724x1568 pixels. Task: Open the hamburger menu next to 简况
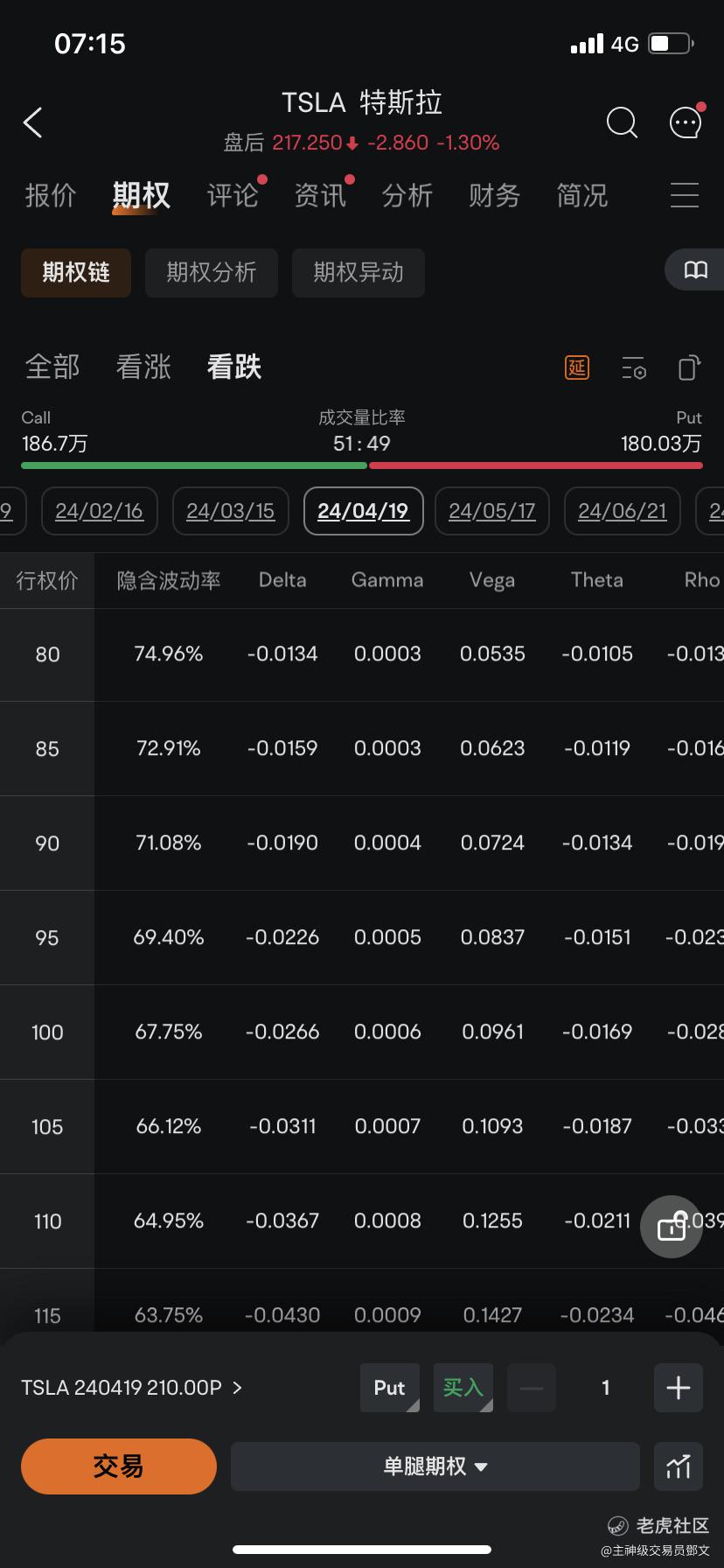pyautogui.click(x=685, y=195)
